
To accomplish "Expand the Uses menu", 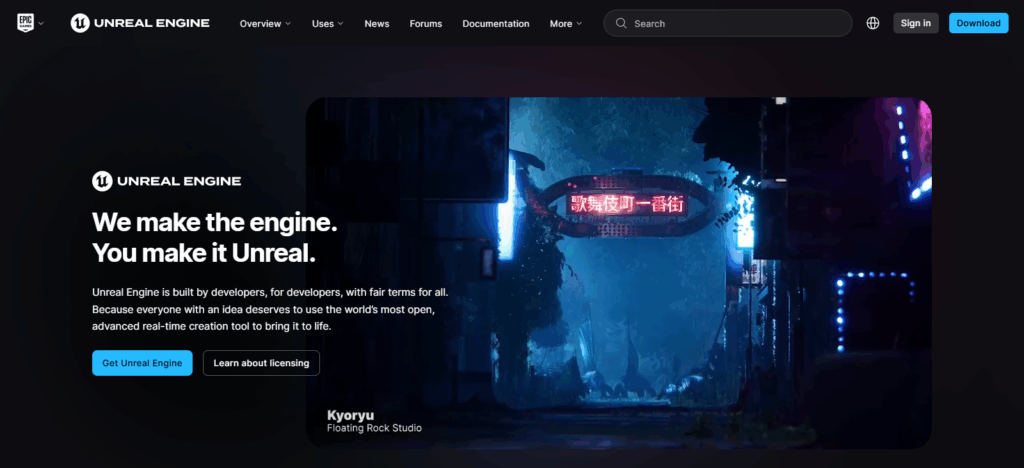I will click(327, 23).
